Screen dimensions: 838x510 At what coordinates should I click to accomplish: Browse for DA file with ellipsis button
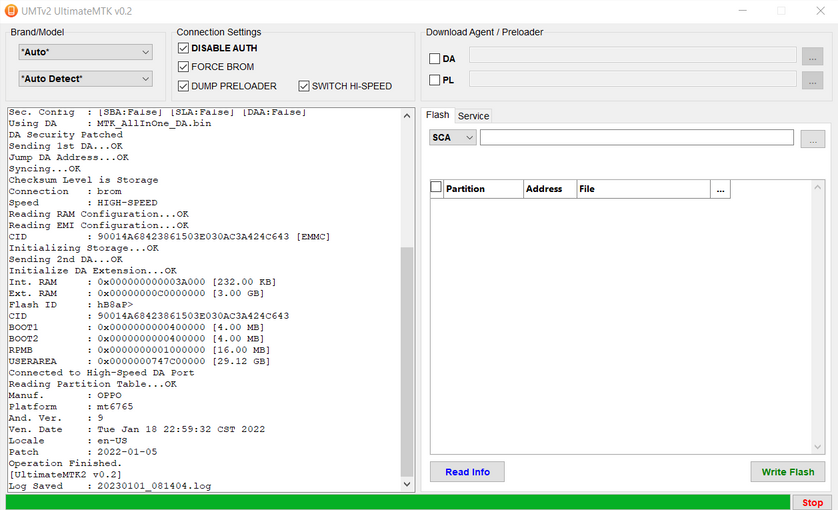[812, 57]
